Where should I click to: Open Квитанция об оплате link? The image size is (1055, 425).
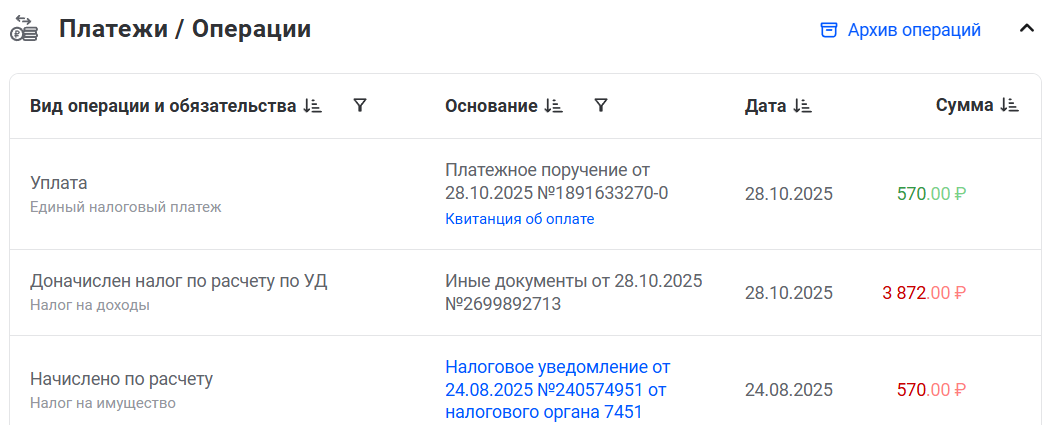(519, 219)
